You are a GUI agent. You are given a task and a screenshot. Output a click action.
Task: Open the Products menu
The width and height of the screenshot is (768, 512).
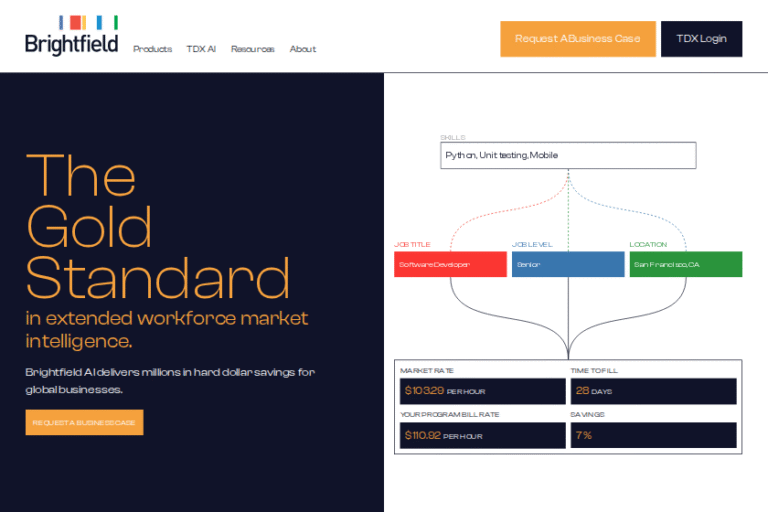[x=152, y=49]
